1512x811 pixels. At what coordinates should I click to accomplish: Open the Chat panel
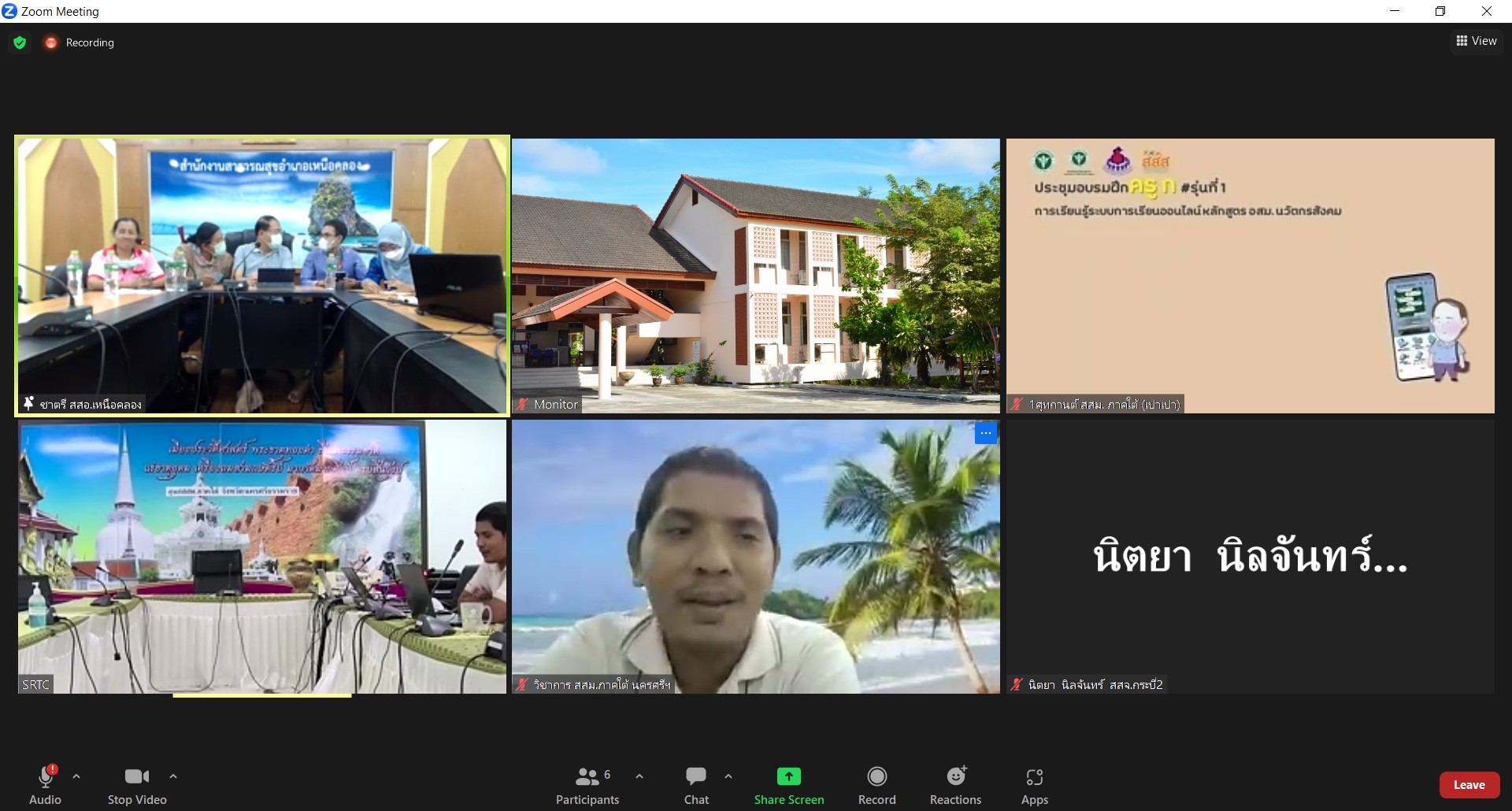click(x=696, y=786)
